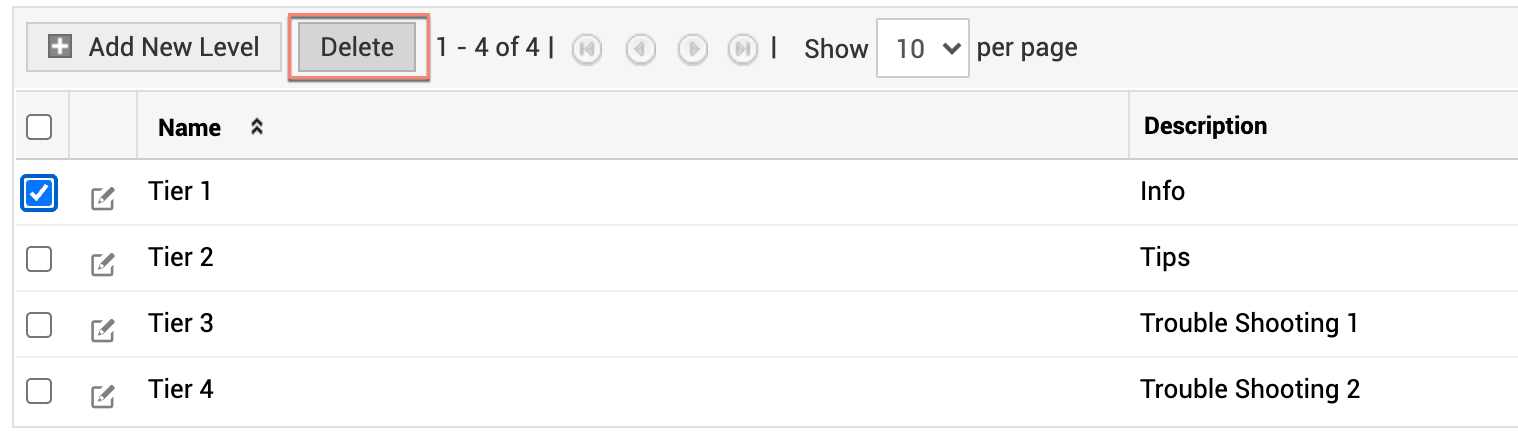Image resolution: width=1518 pixels, height=442 pixels.
Task: Check the Tier 2 row checkbox
Action: tap(39, 259)
